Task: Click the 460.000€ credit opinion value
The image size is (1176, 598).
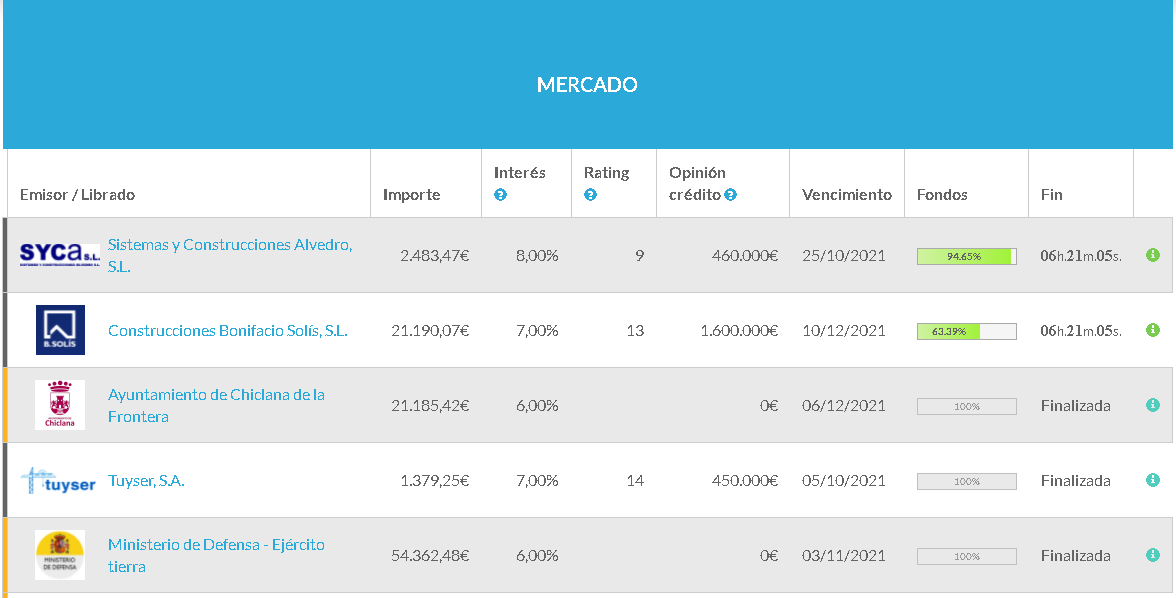Action: [x=745, y=256]
